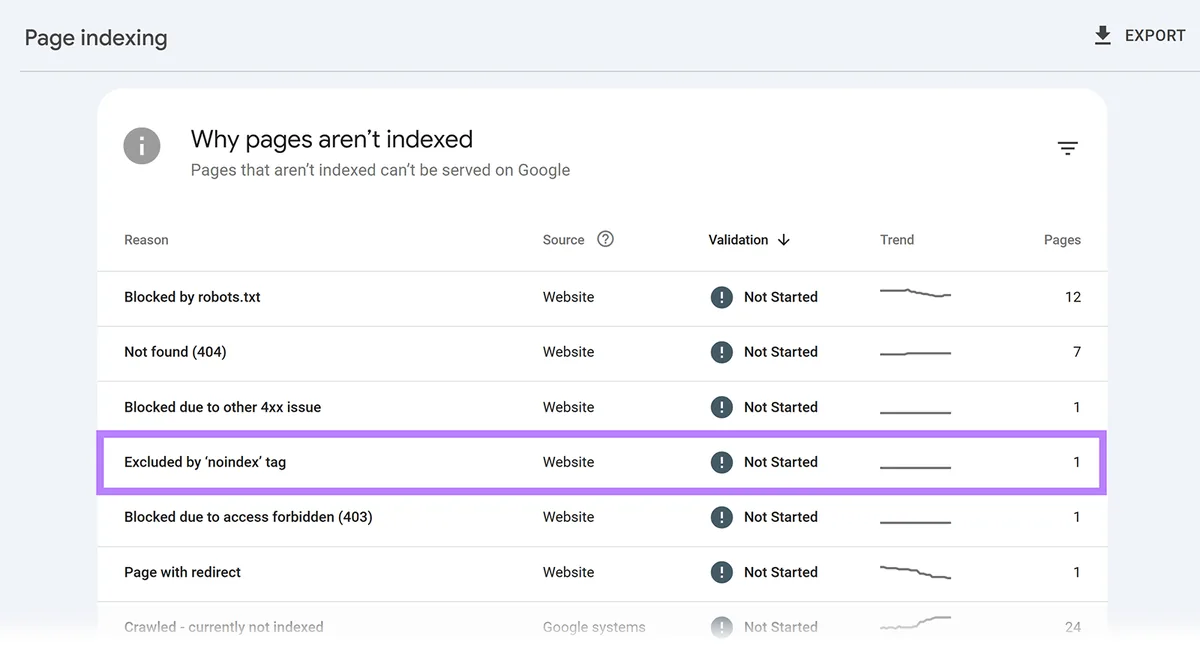Click Not Started status in 'noindex' tag row

pyautogui.click(x=781, y=462)
